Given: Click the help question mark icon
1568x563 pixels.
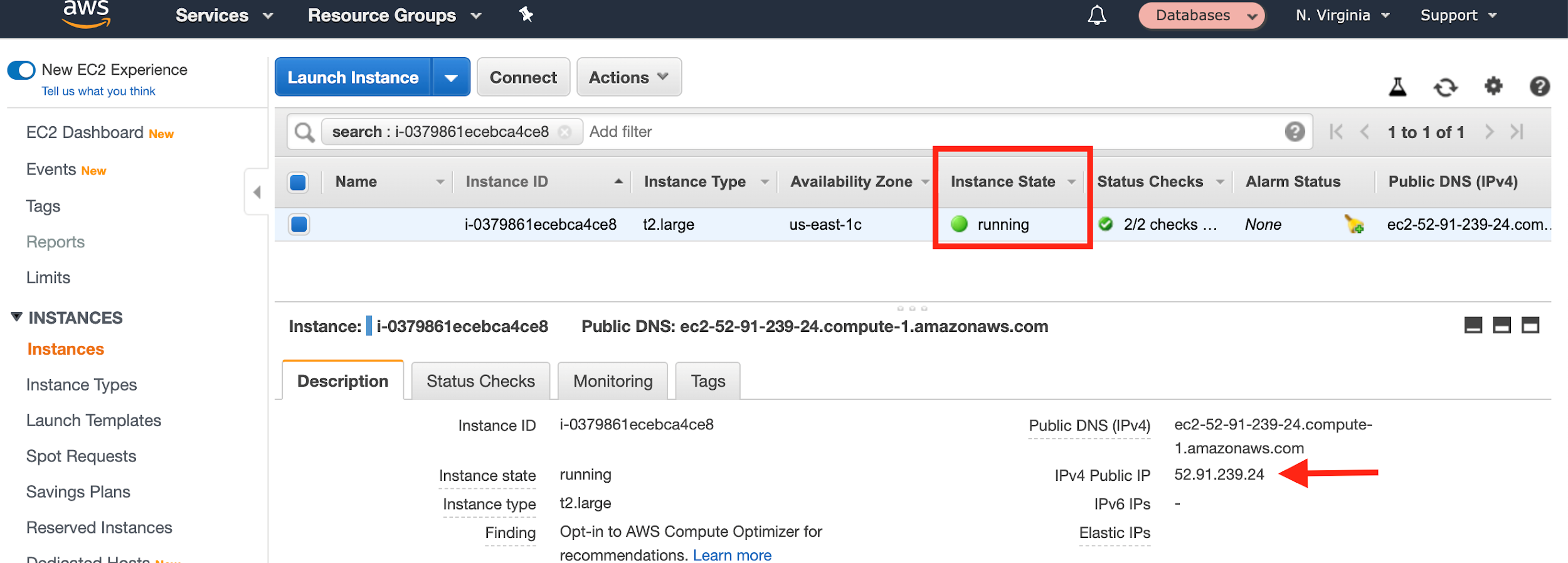Looking at the screenshot, I should pyautogui.click(x=1540, y=87).
